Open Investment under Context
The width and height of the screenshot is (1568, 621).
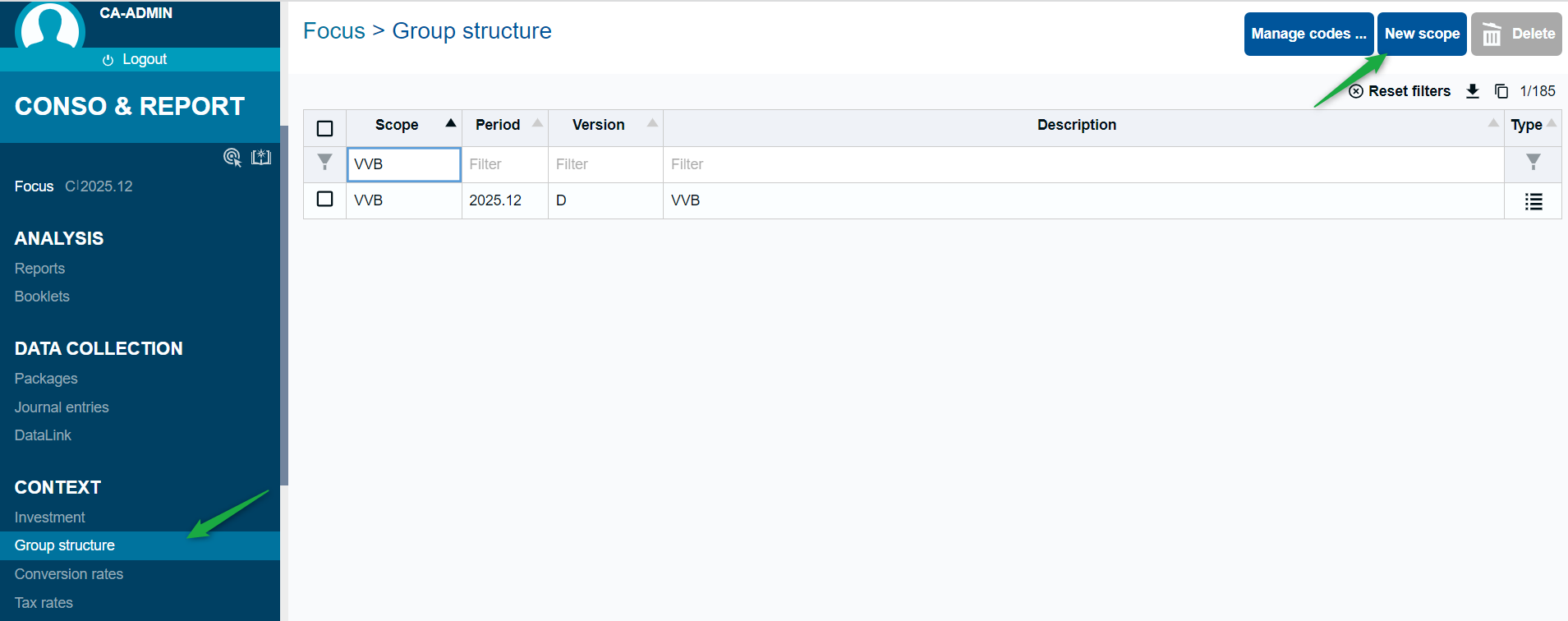pos(49,517)
